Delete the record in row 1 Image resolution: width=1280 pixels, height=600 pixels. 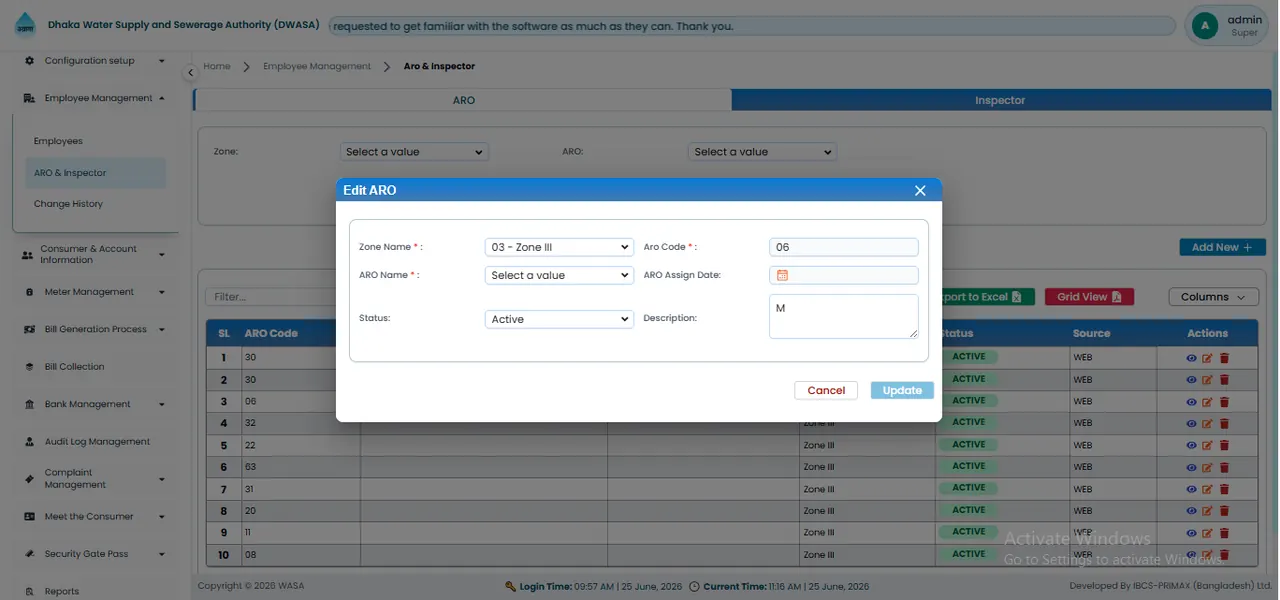tap(1224, 357)
